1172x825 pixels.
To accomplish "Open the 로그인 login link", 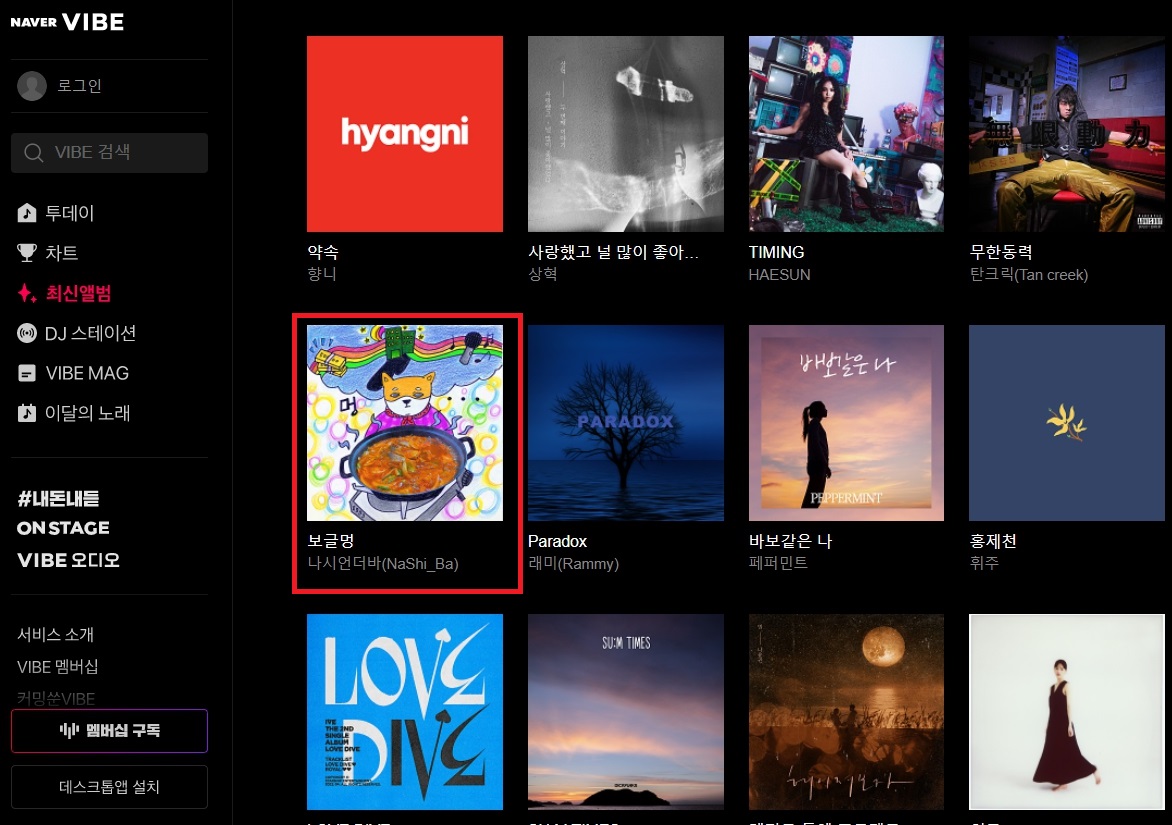I will [79, 86].
